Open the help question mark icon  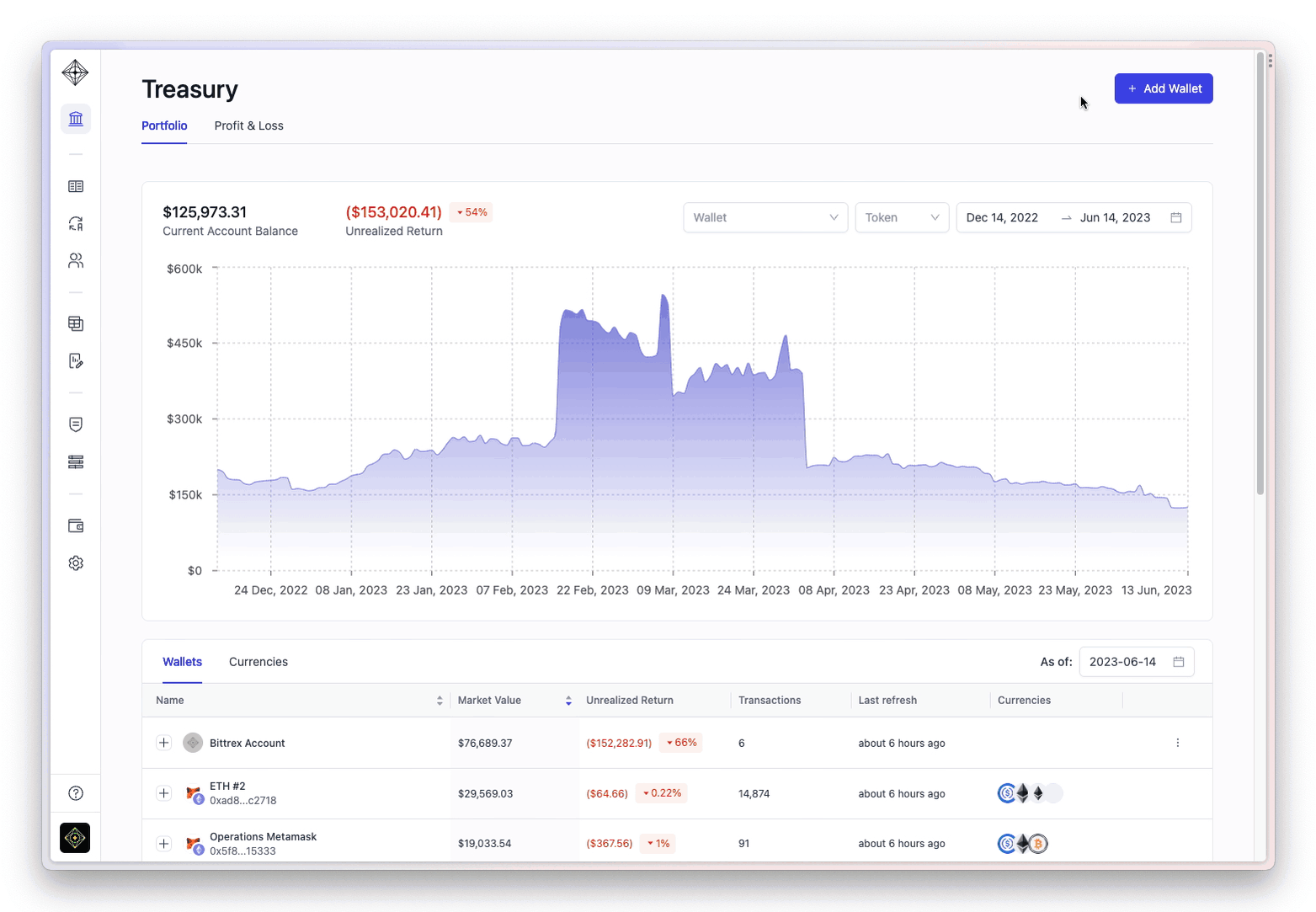pyautogui.click(x=76, y=793)
